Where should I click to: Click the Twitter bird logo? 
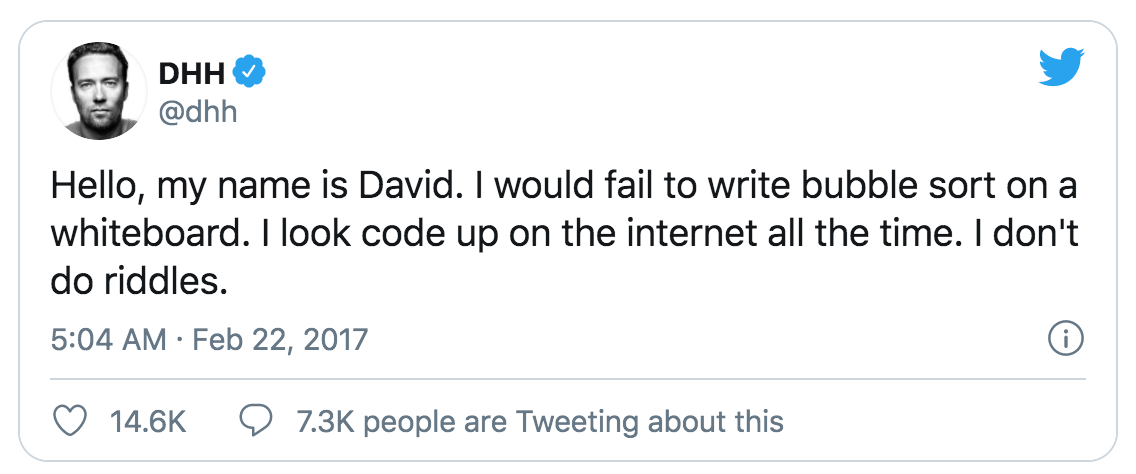click(1062, 68)
